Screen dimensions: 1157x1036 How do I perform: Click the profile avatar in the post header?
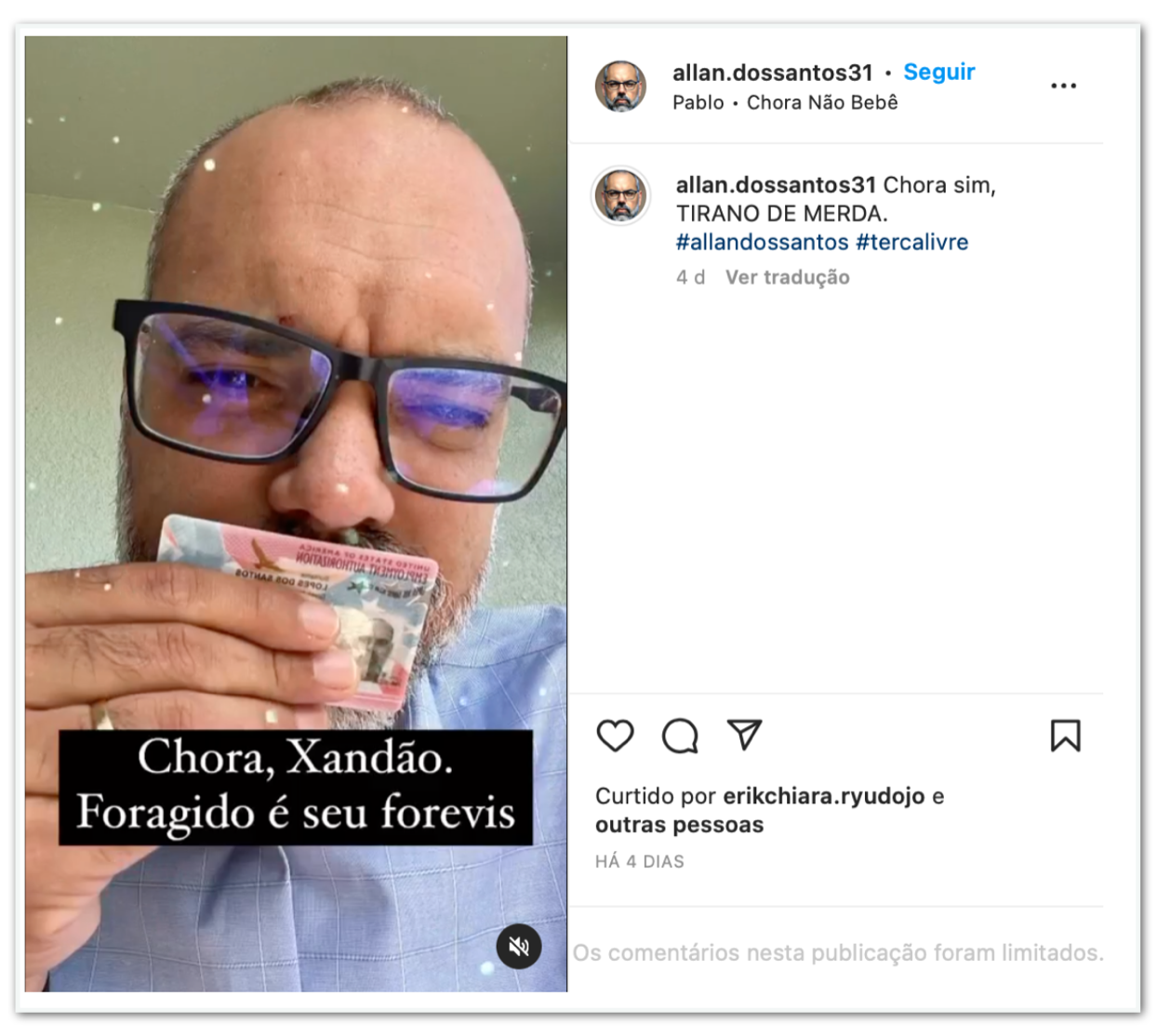[x=620, y=86]
